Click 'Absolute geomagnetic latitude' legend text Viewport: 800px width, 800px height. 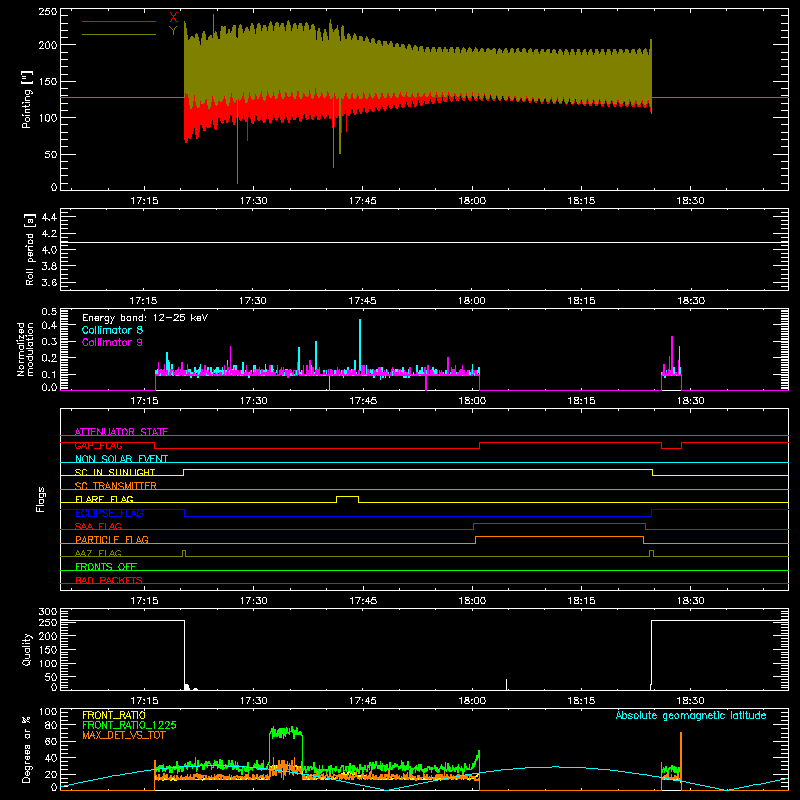(691, 715)
